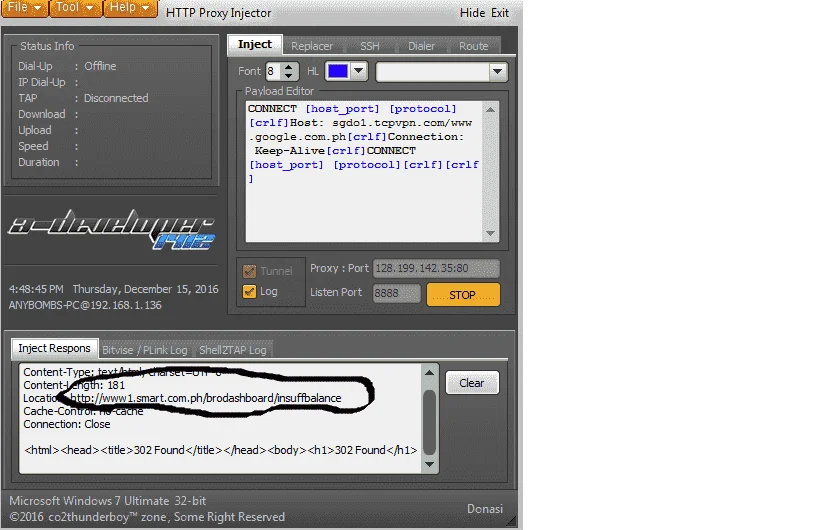Click the STOP button
816x530 pixels.
tap(463, 295)
